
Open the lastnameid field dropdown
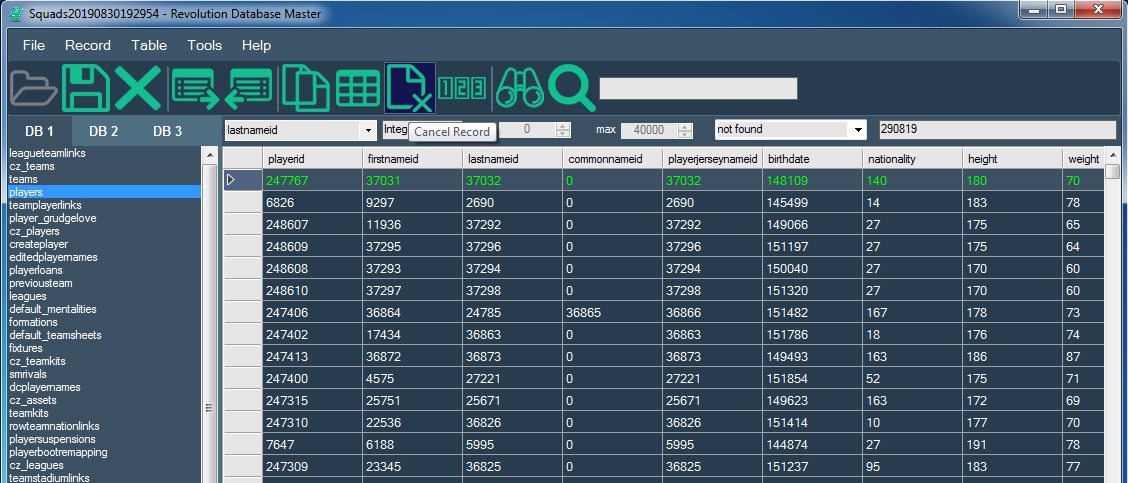coord(364,130)
